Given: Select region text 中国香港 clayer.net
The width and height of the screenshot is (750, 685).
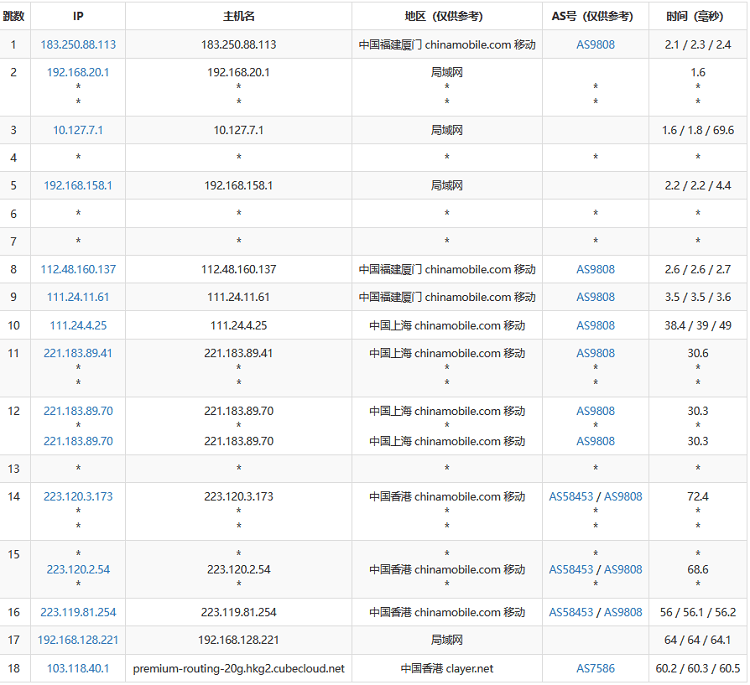Looking at the screenshot, I should point(447,669).
